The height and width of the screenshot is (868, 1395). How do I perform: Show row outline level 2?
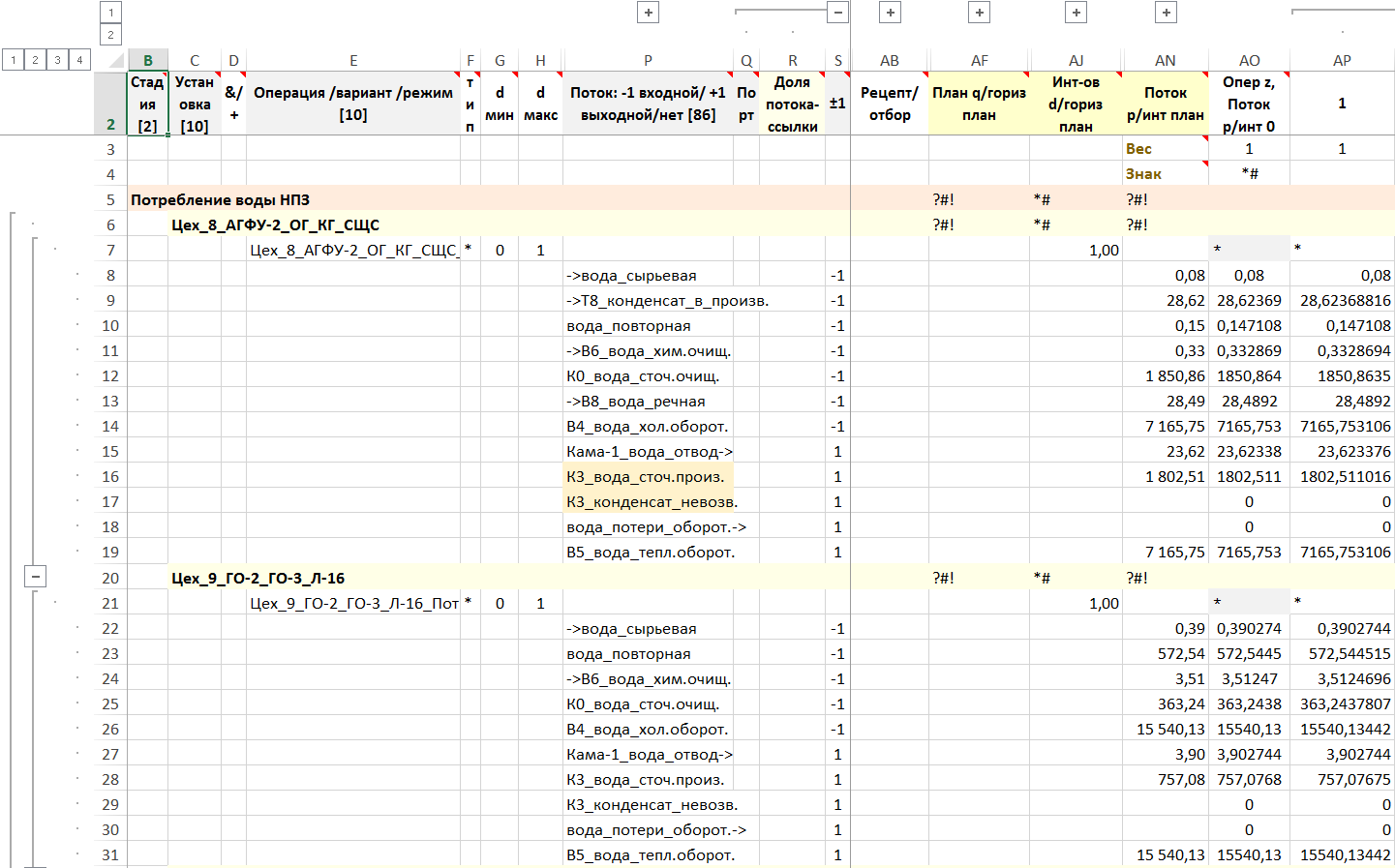click(35, 60)
